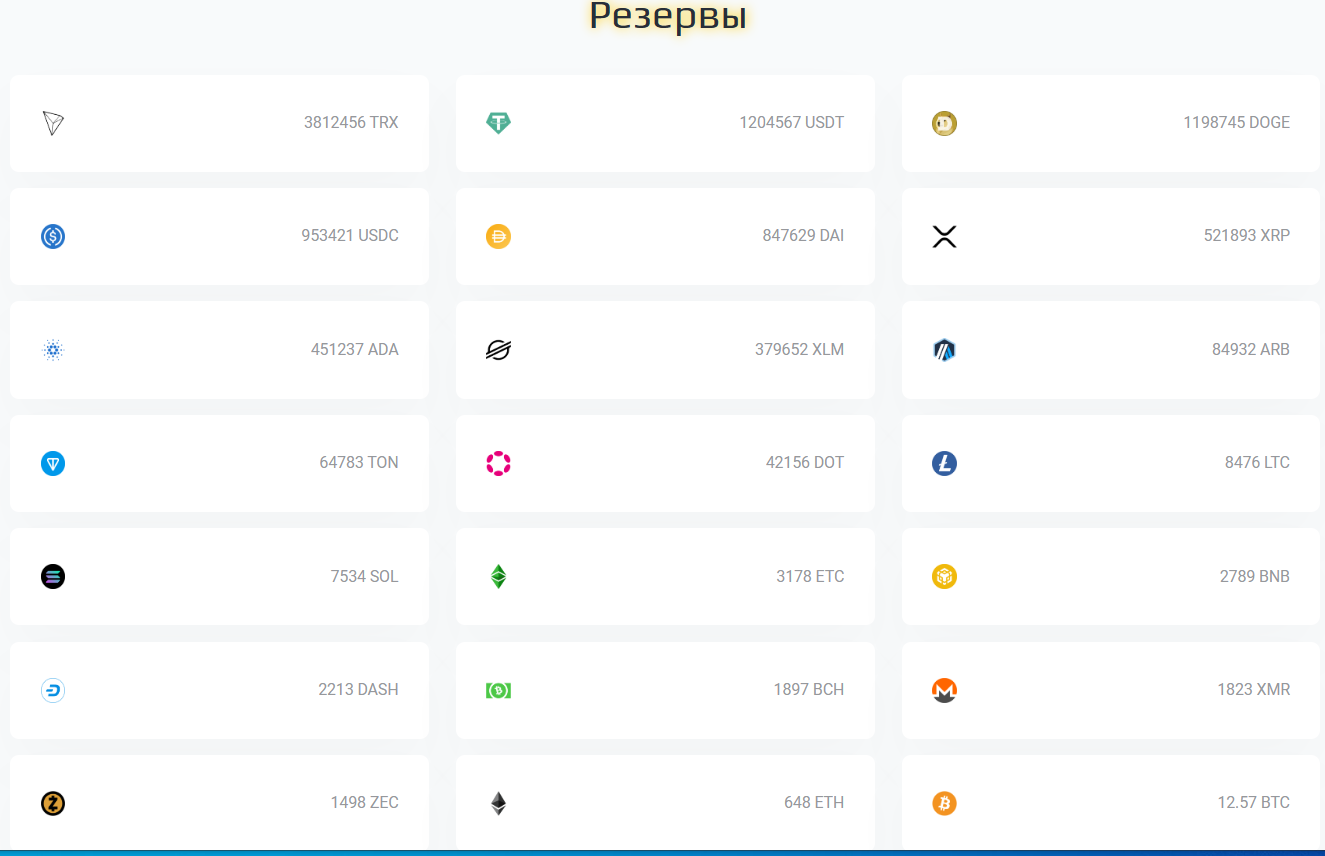This screenshot has width=1325, height=856.
Task: Click the Polkadot DOT icon
Action: pos(498,463)
